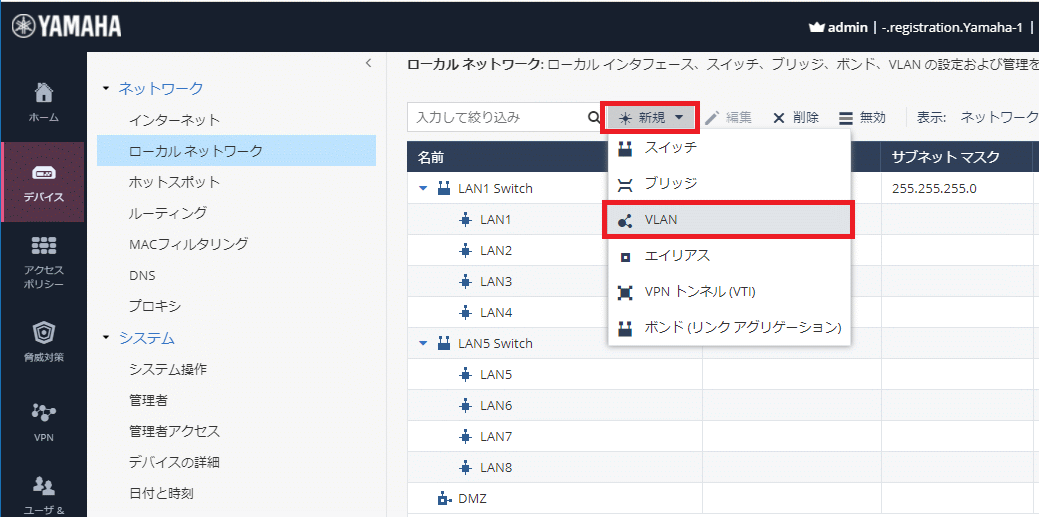Click the 無効 disable button

862,118
